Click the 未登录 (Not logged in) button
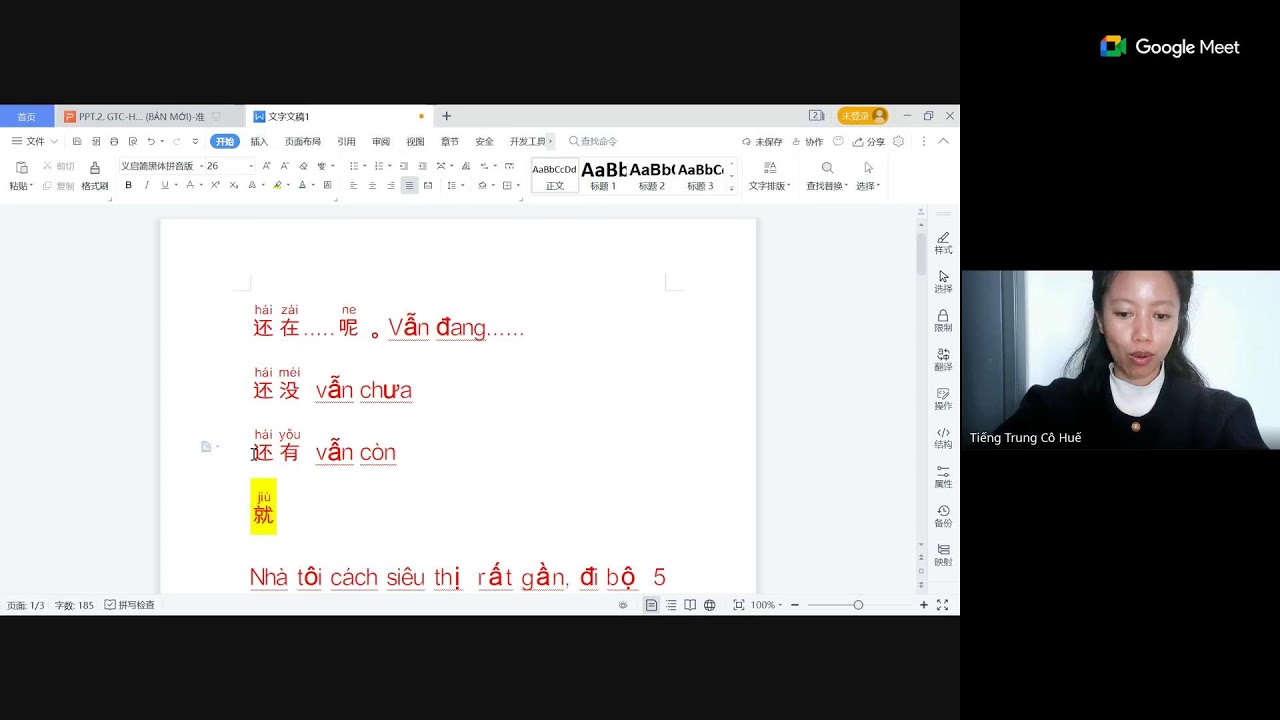1280x720 pixels. click(x=862, y=116)
